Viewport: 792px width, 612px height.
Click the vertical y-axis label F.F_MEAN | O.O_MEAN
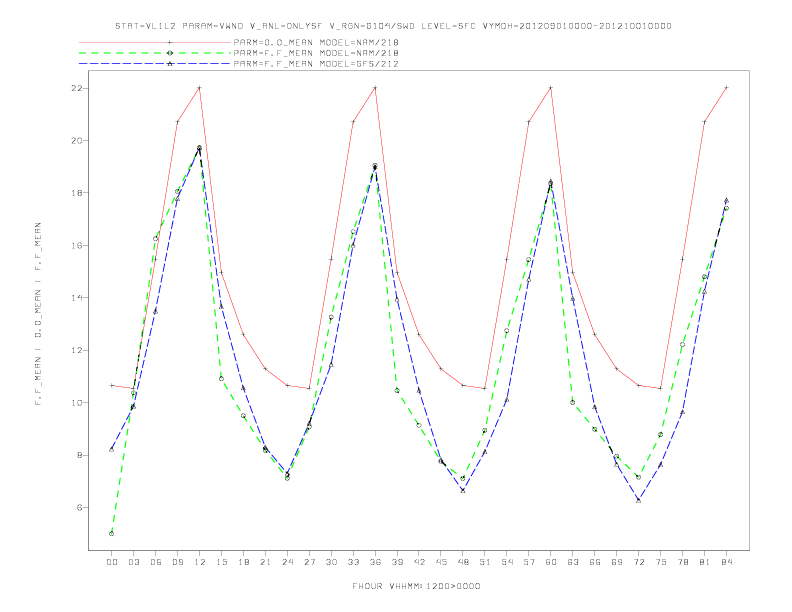tap(38, 314)
